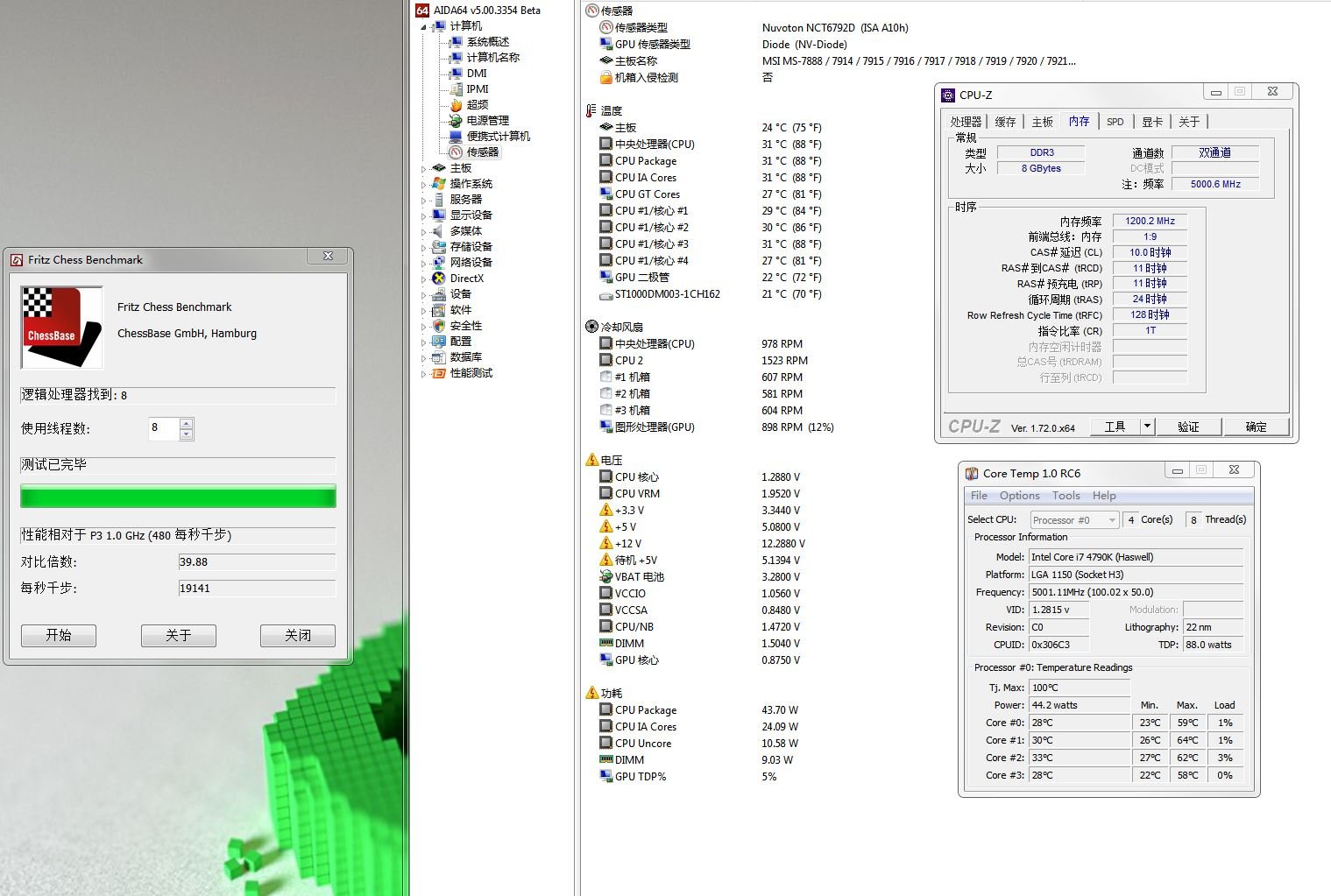Click the 每秒千步 result field showing 19141

coord(257,588)
